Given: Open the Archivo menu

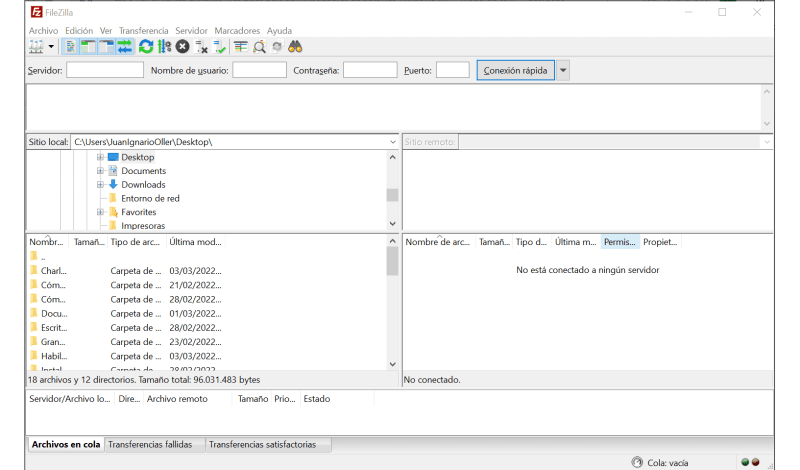Looking at the screenshot, I should pos(43,31).
